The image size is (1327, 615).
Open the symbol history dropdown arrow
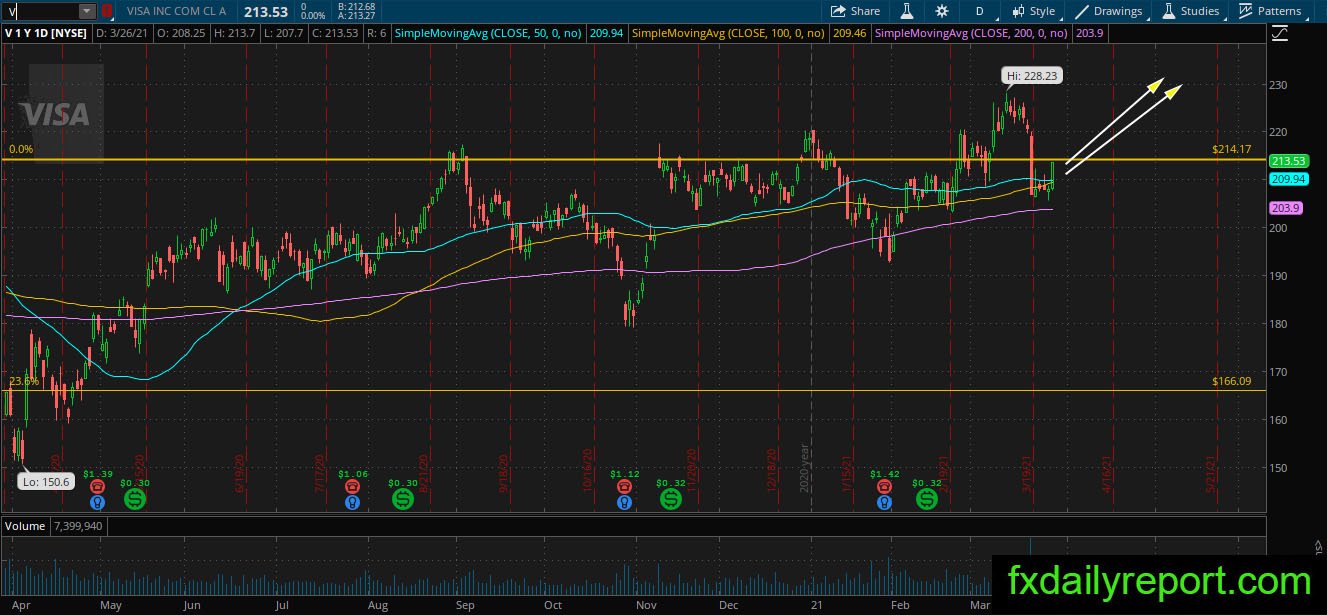coord(87,11)
